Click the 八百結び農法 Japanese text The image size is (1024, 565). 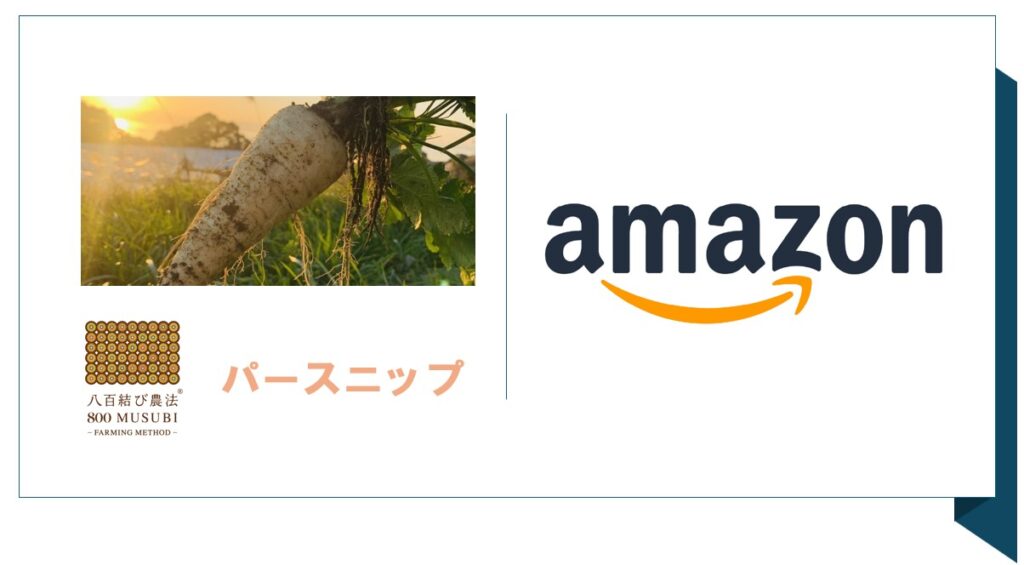coord(131,400)
